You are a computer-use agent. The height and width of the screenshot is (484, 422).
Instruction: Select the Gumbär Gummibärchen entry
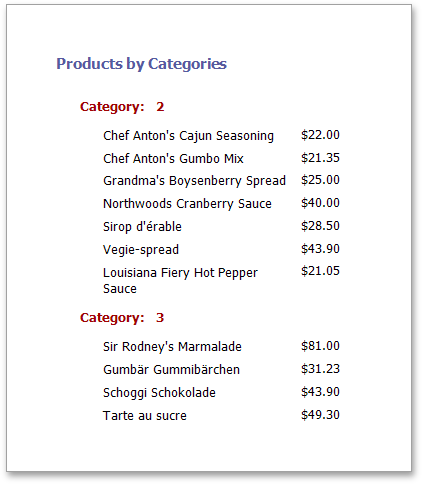click(171, 370)
